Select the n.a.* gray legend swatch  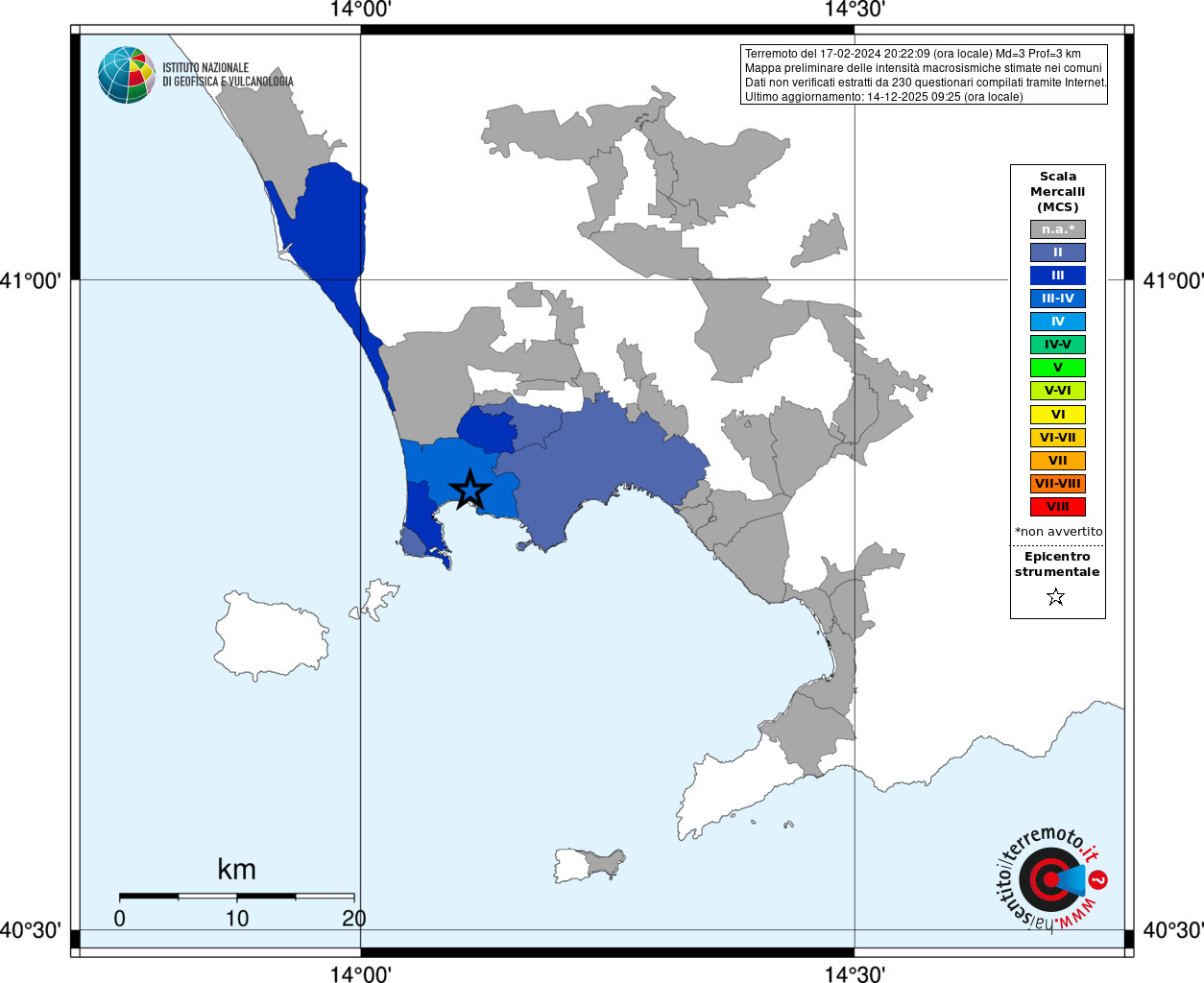1058,229
